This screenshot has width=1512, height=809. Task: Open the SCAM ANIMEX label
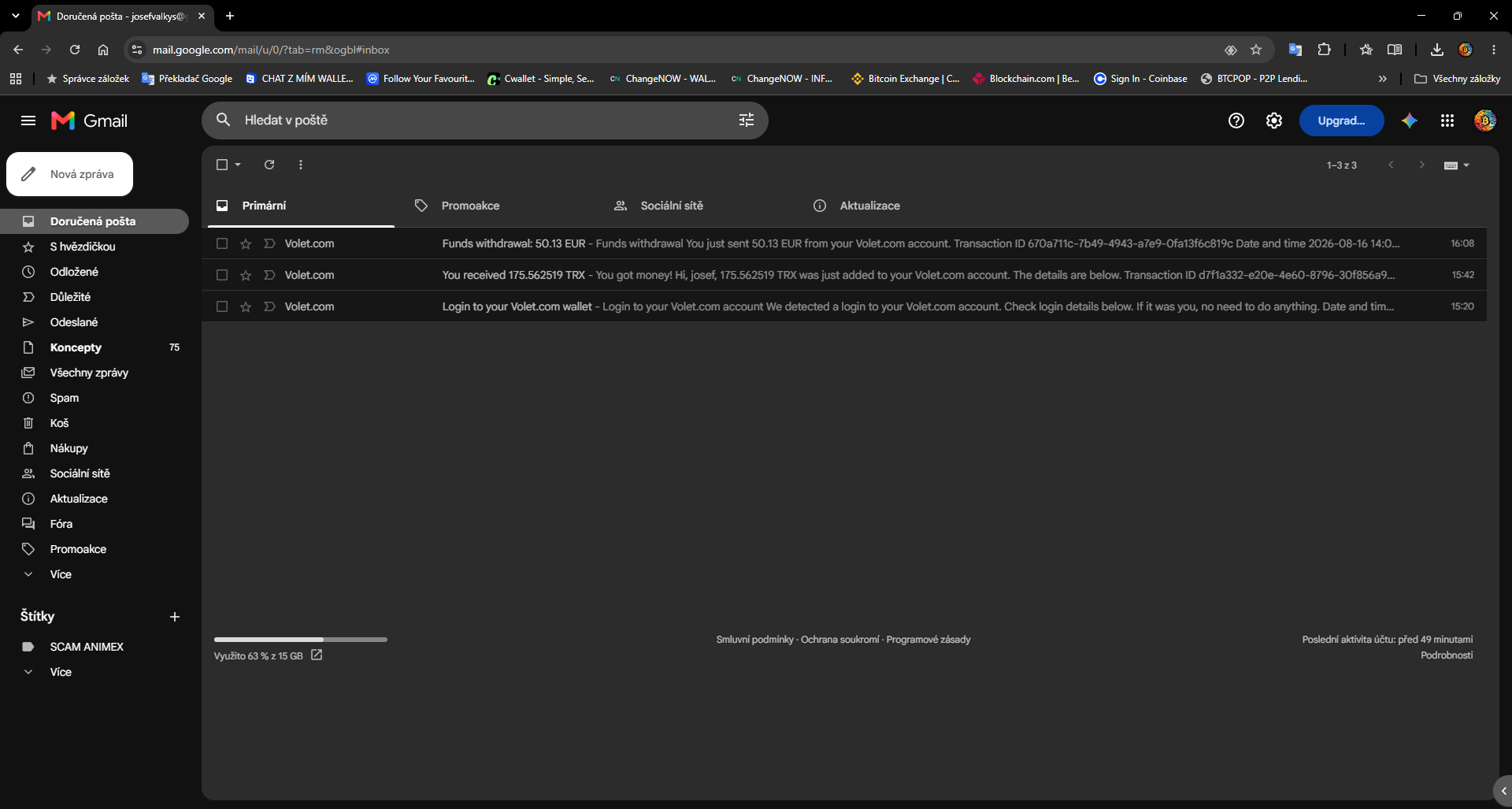(x=87, y=647)
